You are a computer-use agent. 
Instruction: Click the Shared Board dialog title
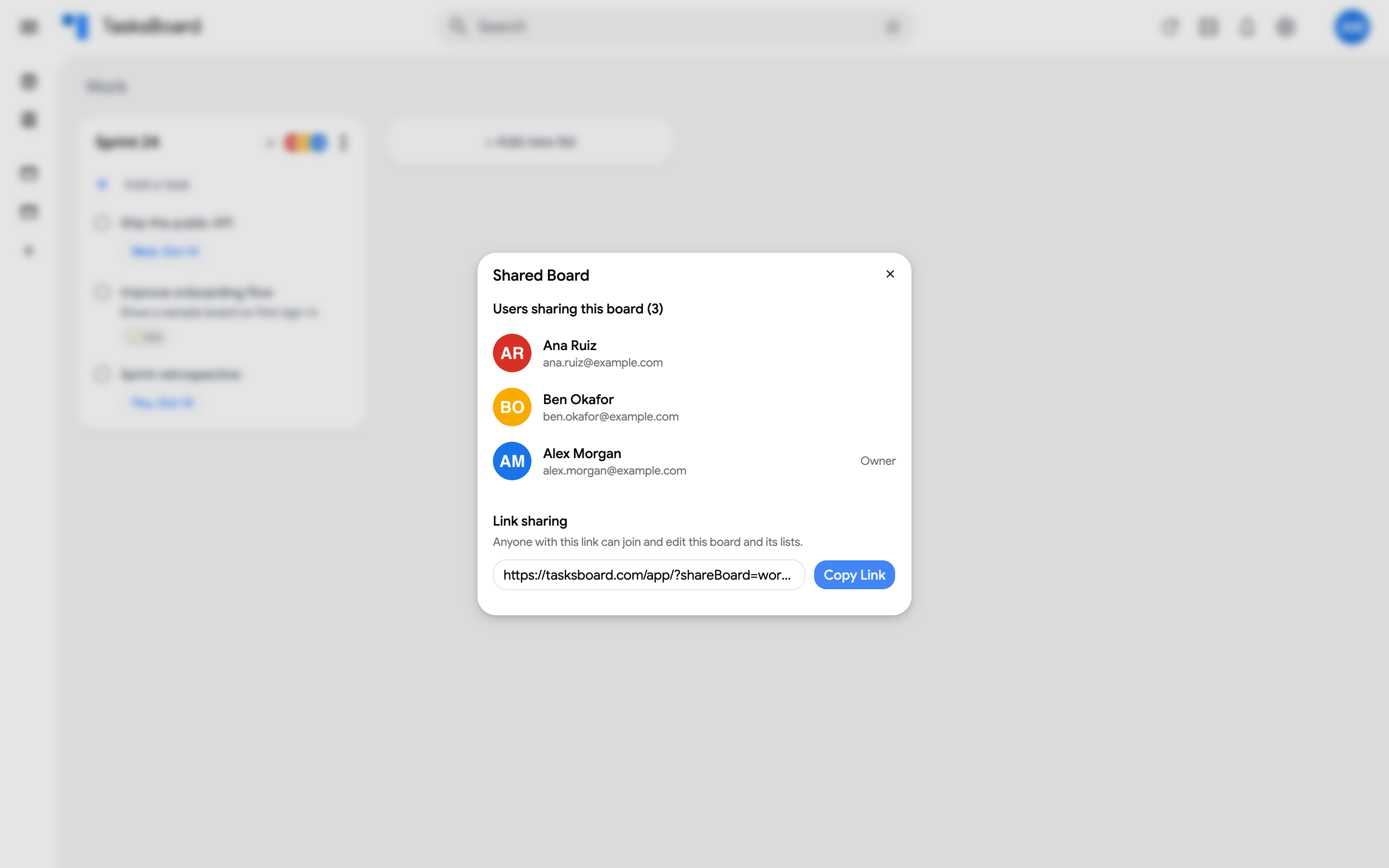pyautogui.click(x=541, y=275)
